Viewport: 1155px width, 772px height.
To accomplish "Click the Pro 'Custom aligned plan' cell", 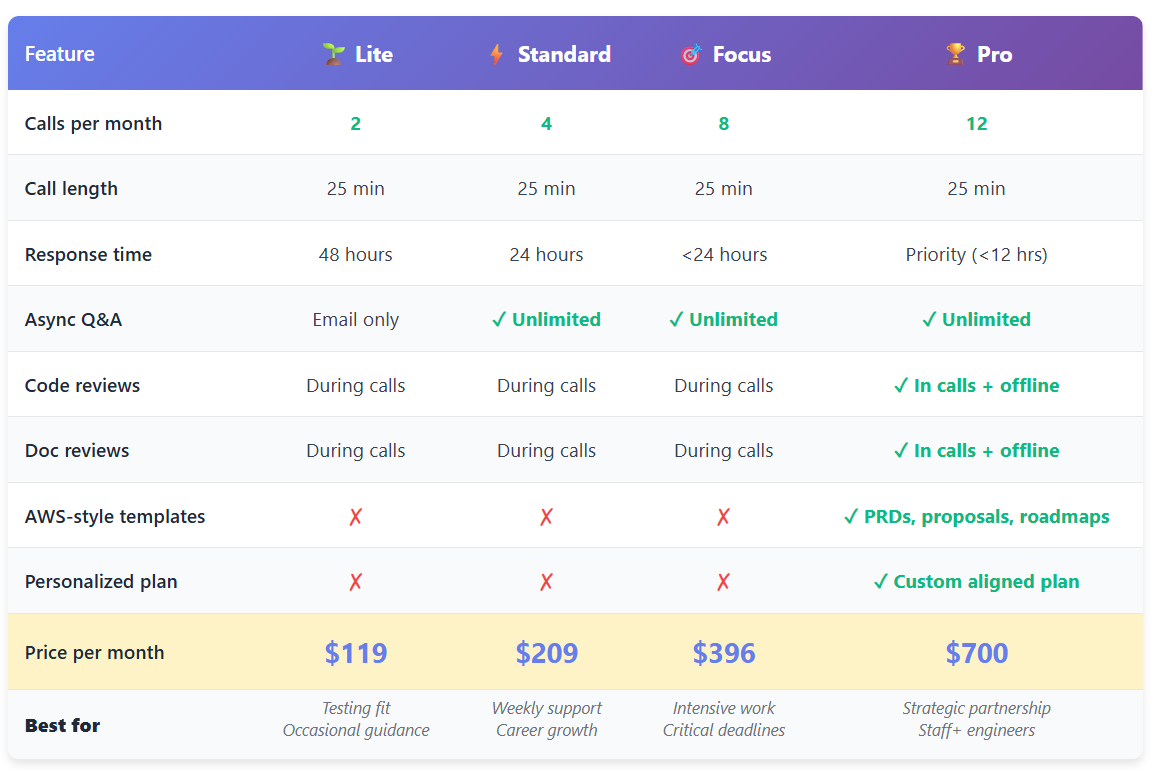I will [x=977, y=582].
